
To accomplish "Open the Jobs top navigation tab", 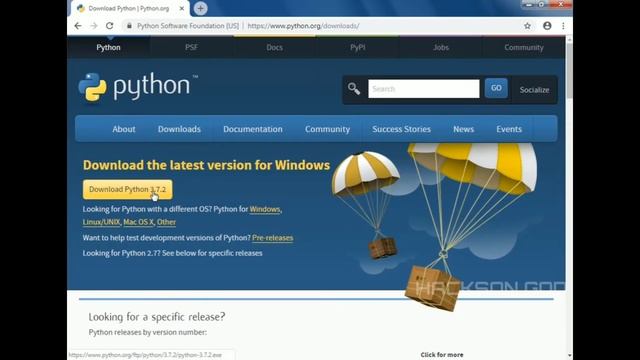I will (x=441, y=47).
